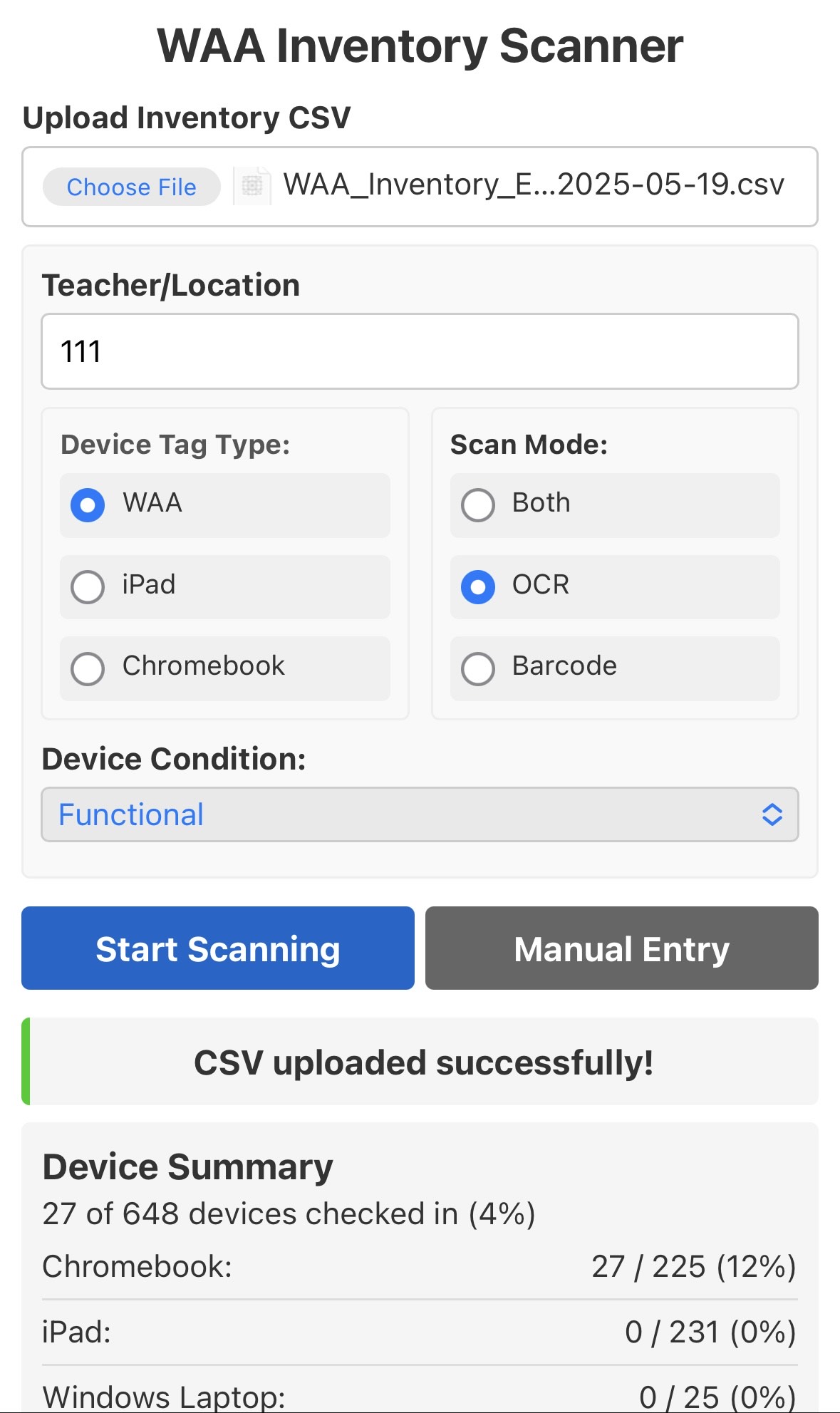This screenshot has height=1413, width=840.
Task: Click the WAA Inventory Scanner title
Action: (420, 46)
